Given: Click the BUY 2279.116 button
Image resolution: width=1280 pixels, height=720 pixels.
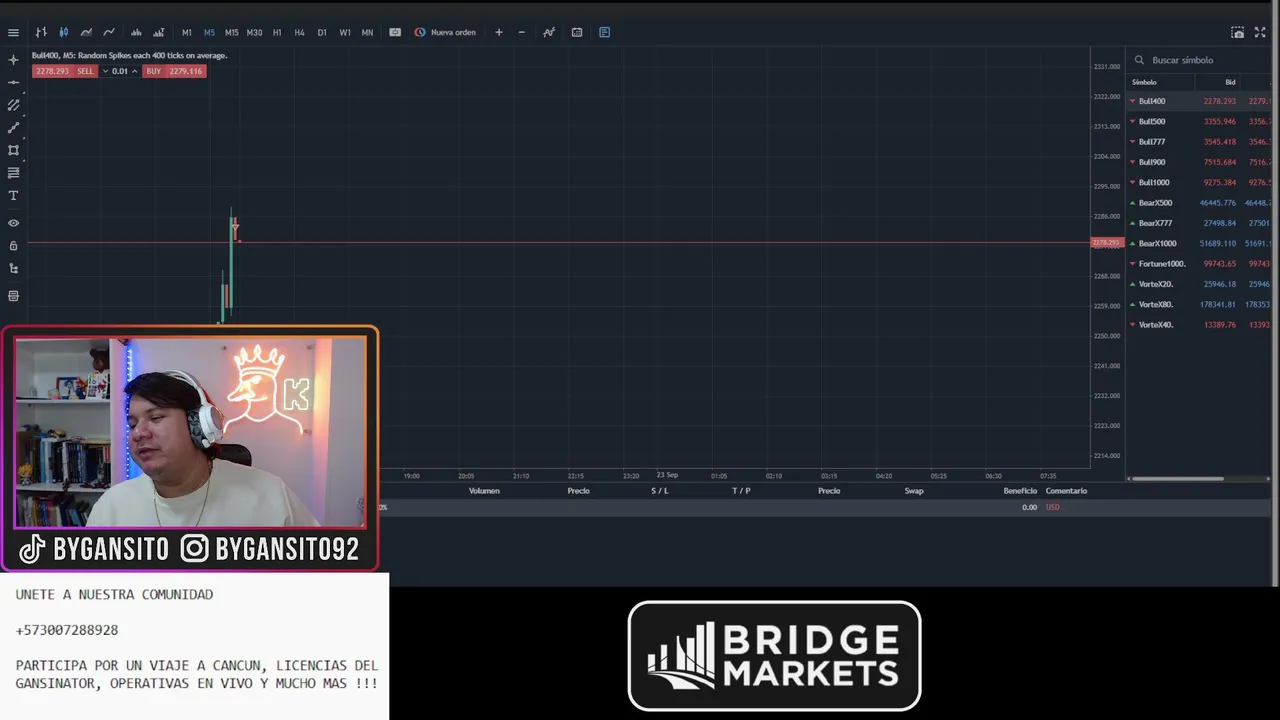Looking at the screenshot, I should point(174,71).
